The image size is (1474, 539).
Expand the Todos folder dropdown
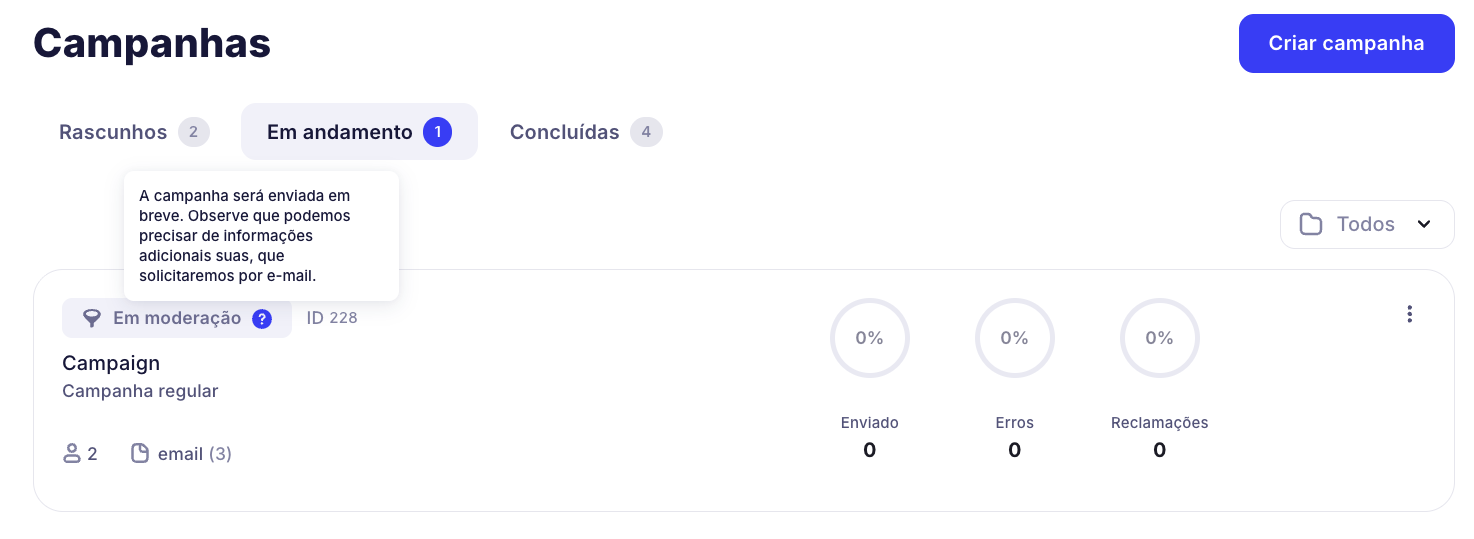point(1366,224)
